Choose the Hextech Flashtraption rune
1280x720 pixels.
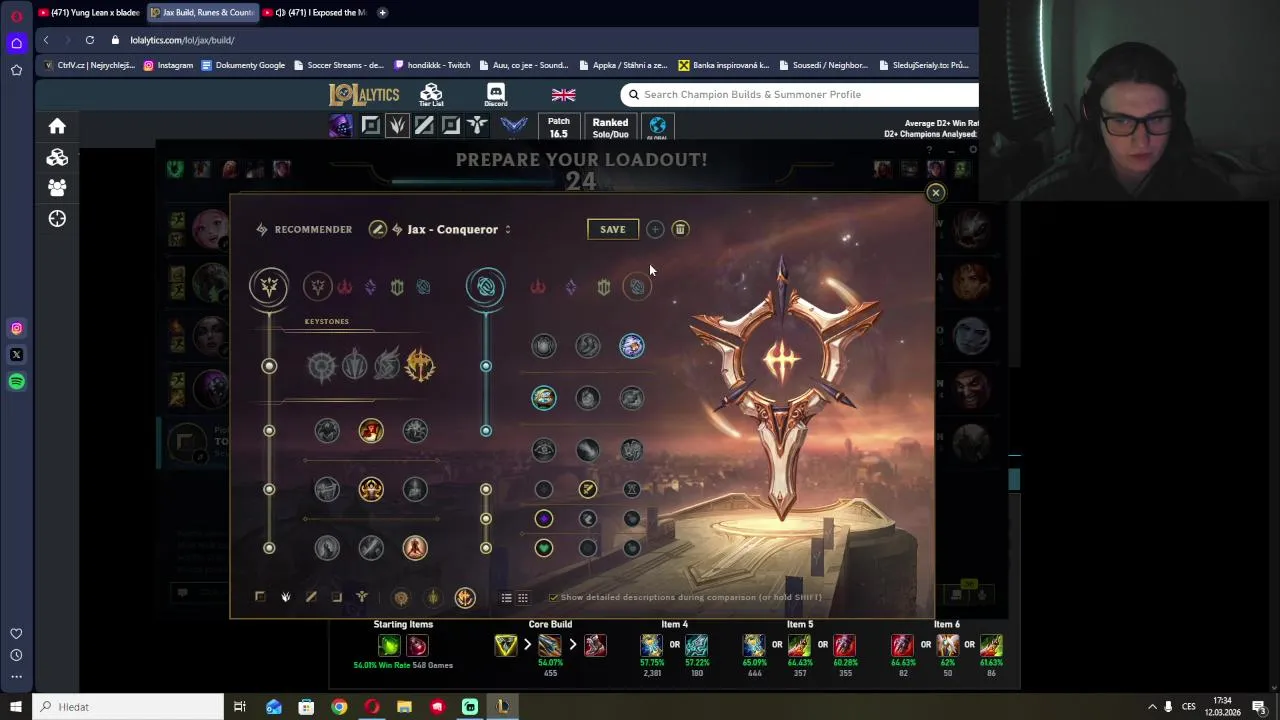click(543, 346)
